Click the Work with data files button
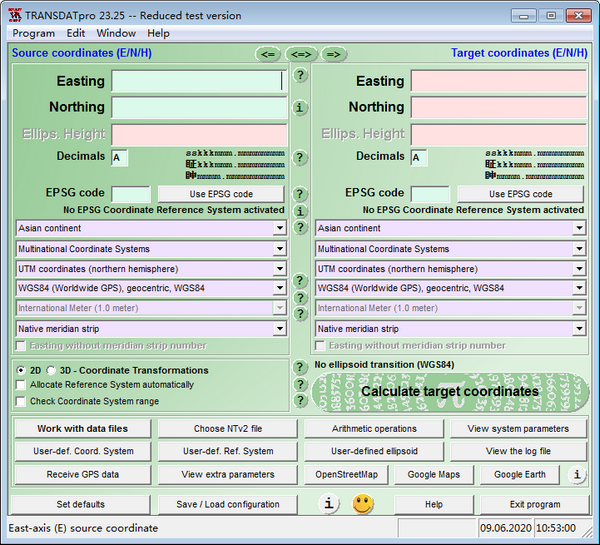600x545 pixels. click(82, 429)
